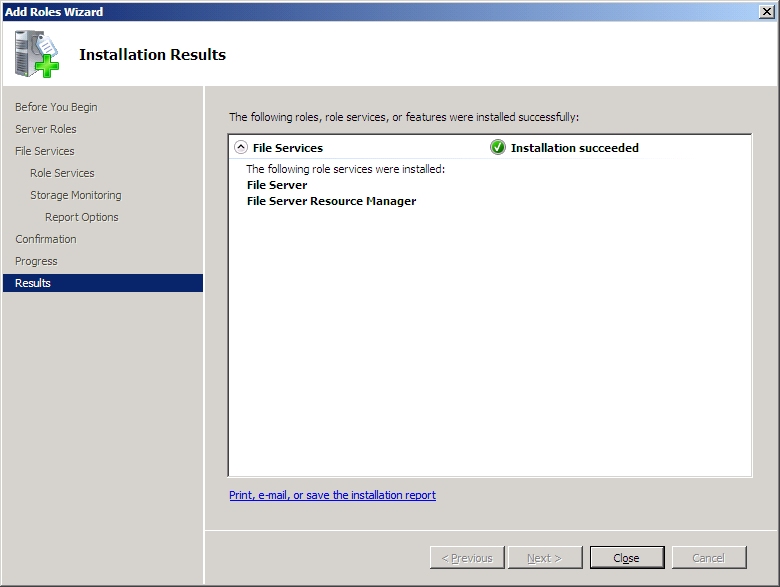780x587 pixels.
Task: Click the File Server Resource Manager entry
Action: click(331, 201)
